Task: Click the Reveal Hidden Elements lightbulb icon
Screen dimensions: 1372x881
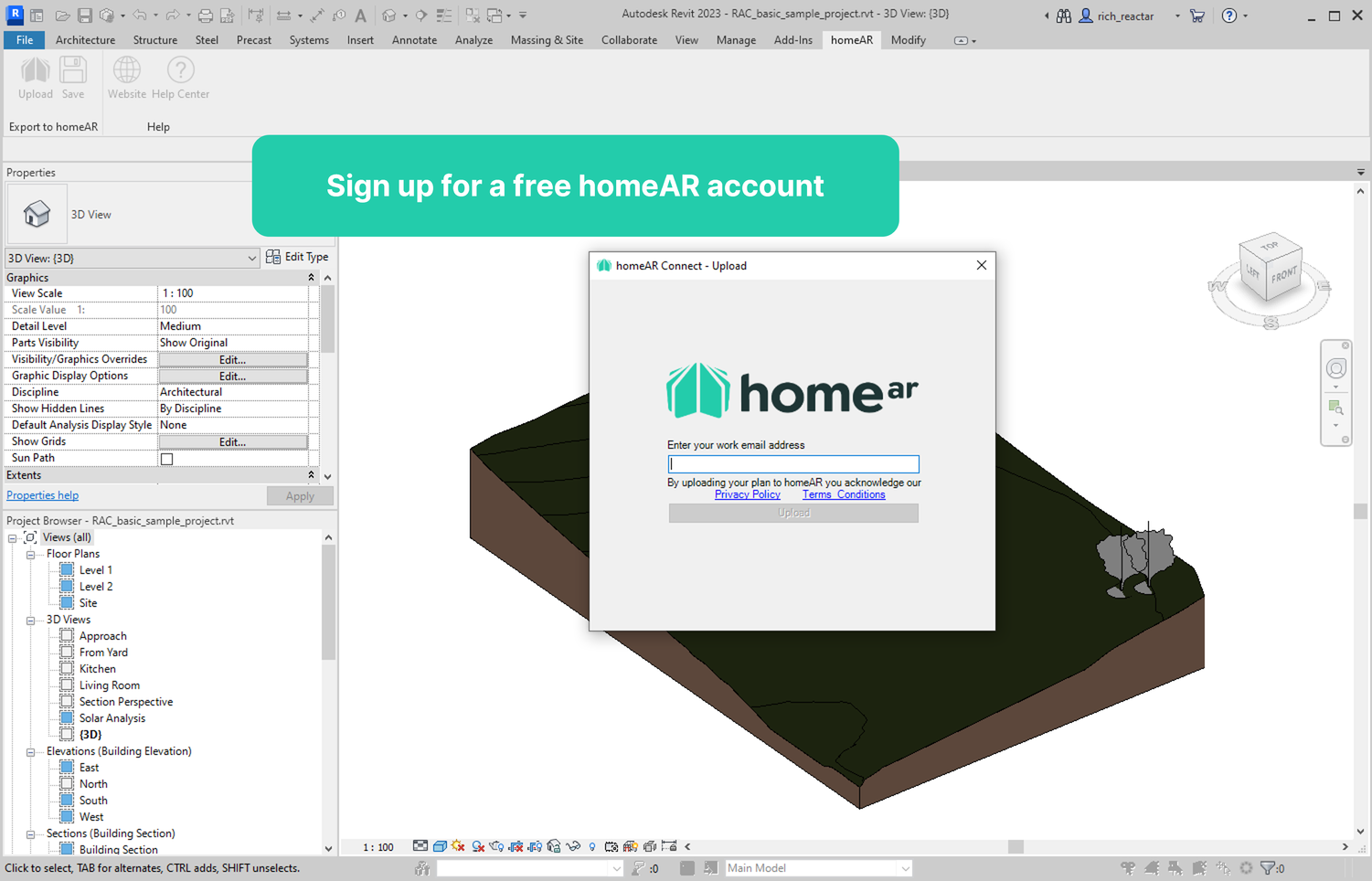Action: click(592, 846)
